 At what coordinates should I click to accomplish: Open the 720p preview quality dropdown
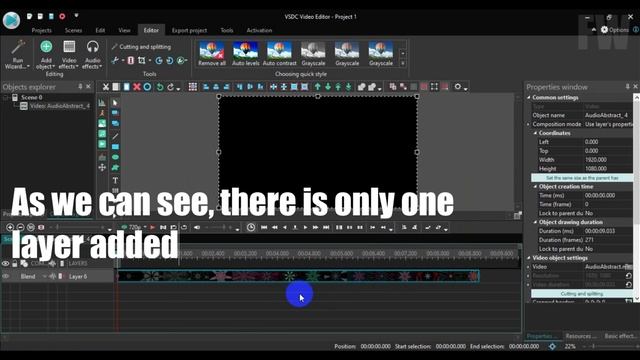coord(145,227)
